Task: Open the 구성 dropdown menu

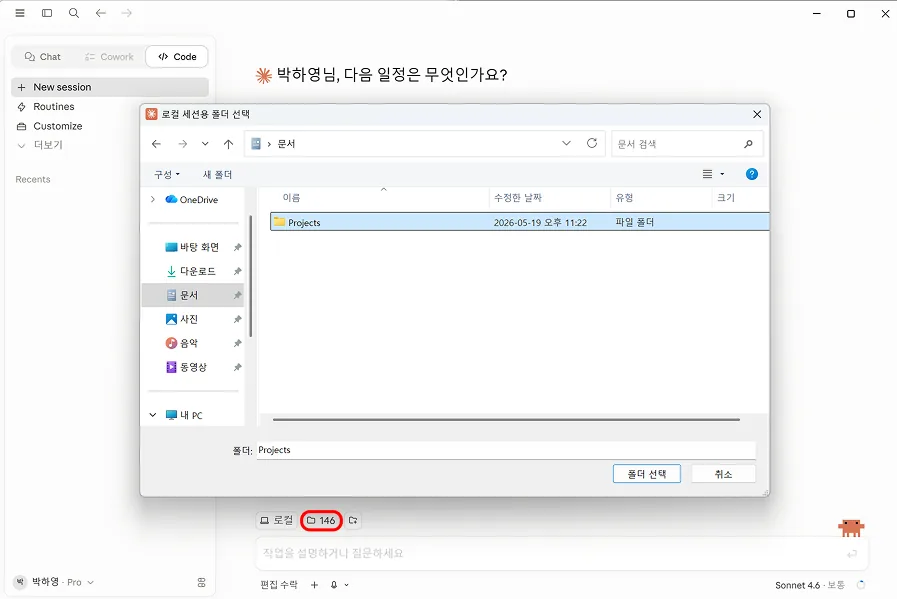Action: coord(167,174)
